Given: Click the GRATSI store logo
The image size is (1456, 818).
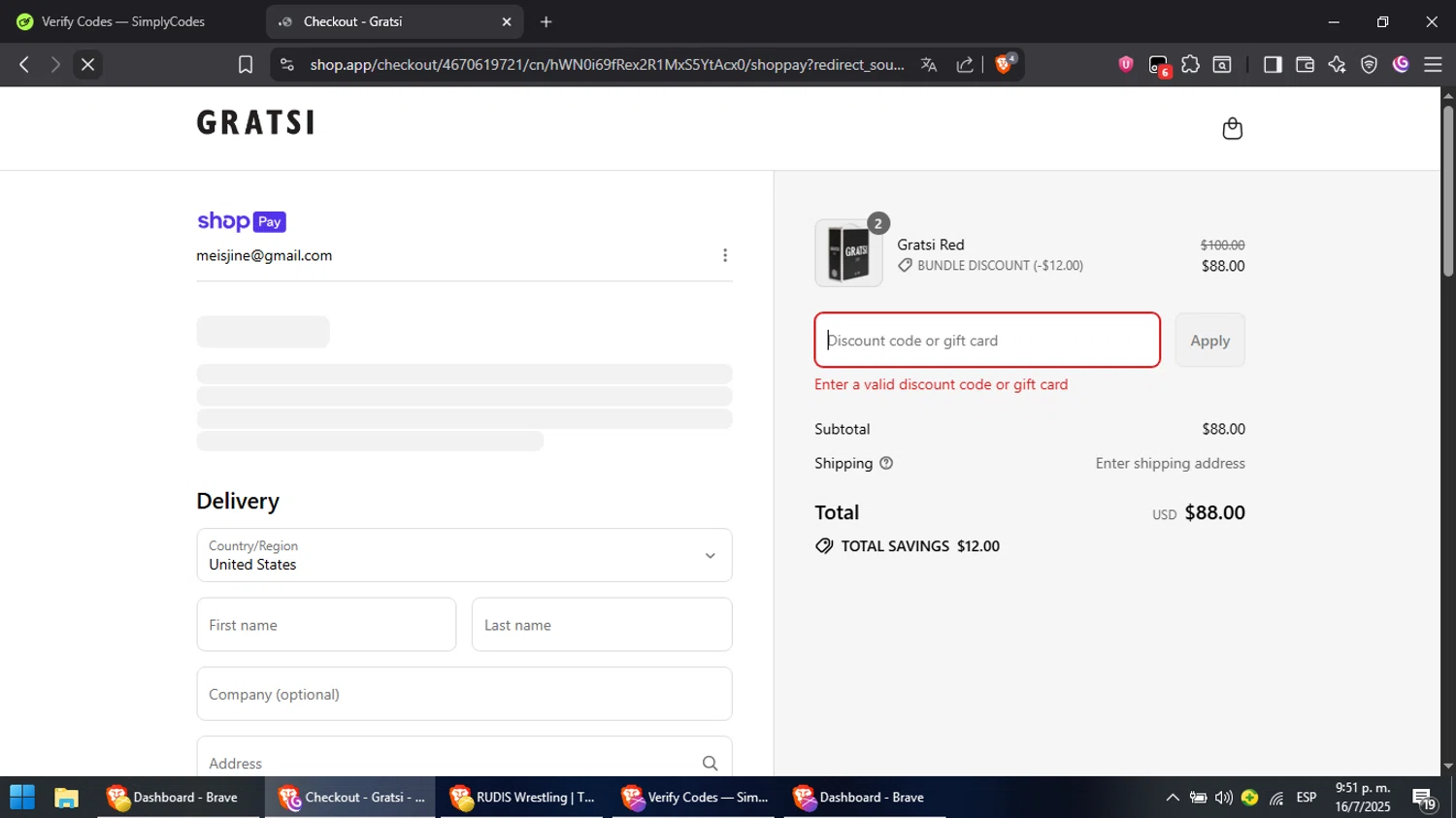Looking at the screenshot, I should click(x=256, y=122).
